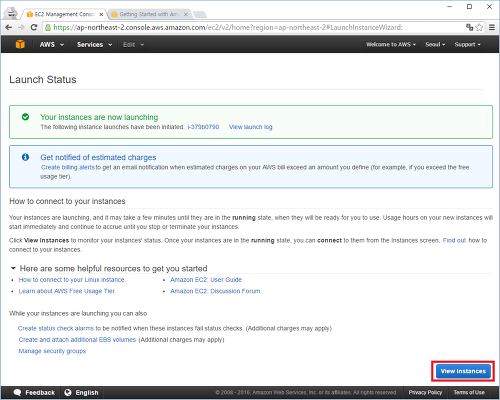Viewport: 500px width, 400px height.
Task: Click the green padlock in the address bar
Action: pyautogui.click(x=48, y=27)
